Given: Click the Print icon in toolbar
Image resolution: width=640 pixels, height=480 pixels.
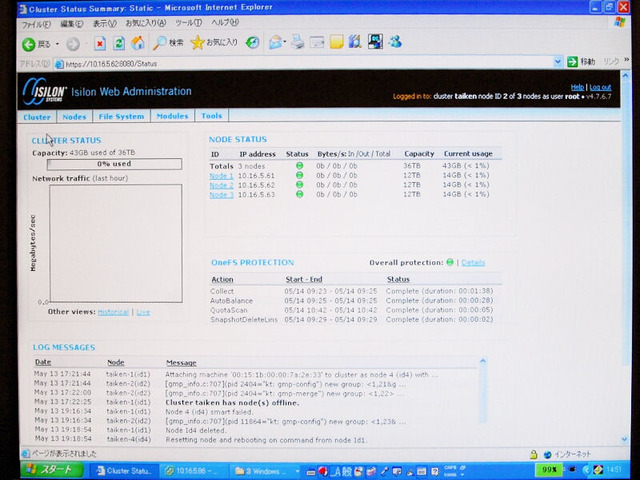Looking at the screenshot, I should (298, 42).
